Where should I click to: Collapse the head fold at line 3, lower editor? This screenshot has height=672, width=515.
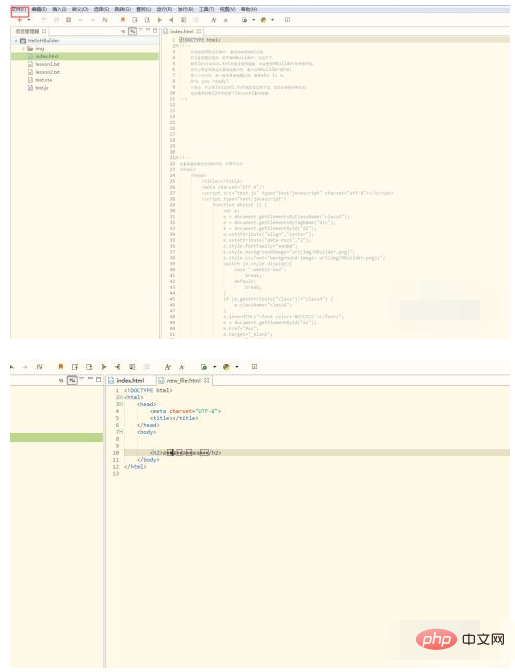pyautogui.click(x=121, y=404)
